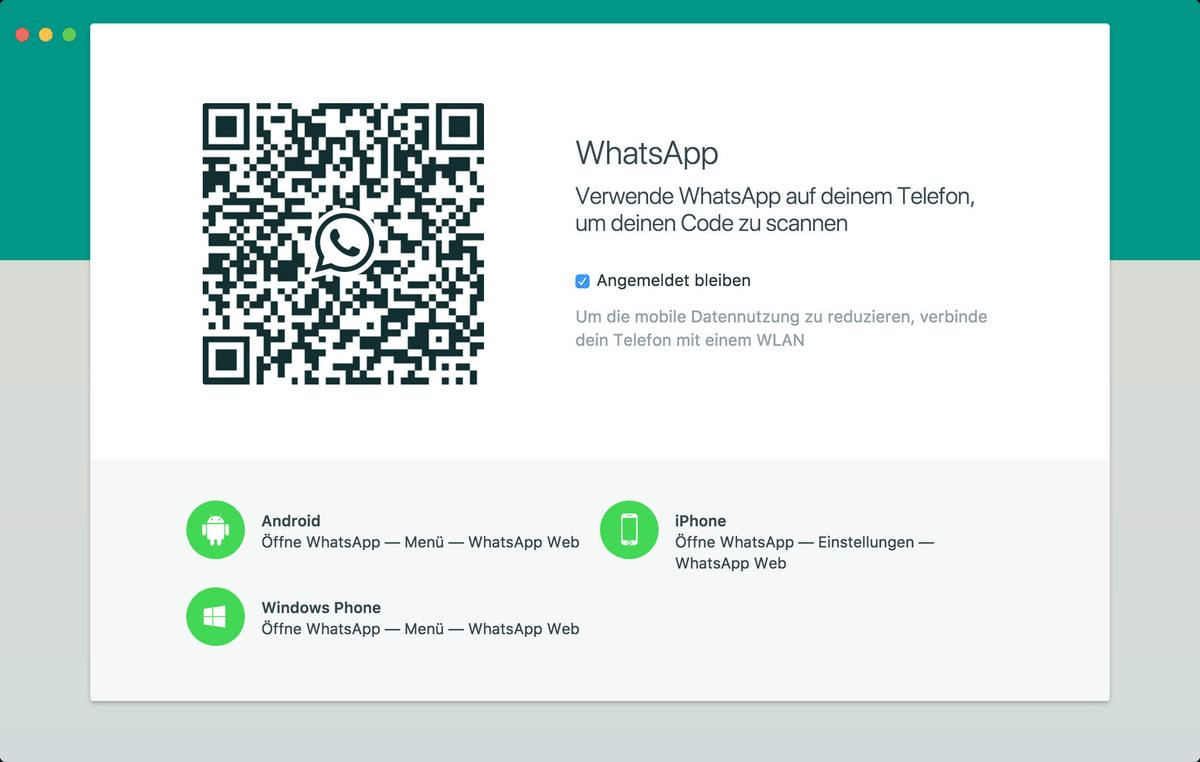
Task: Click the WhatsApp heading text
Action: [646, 153]
